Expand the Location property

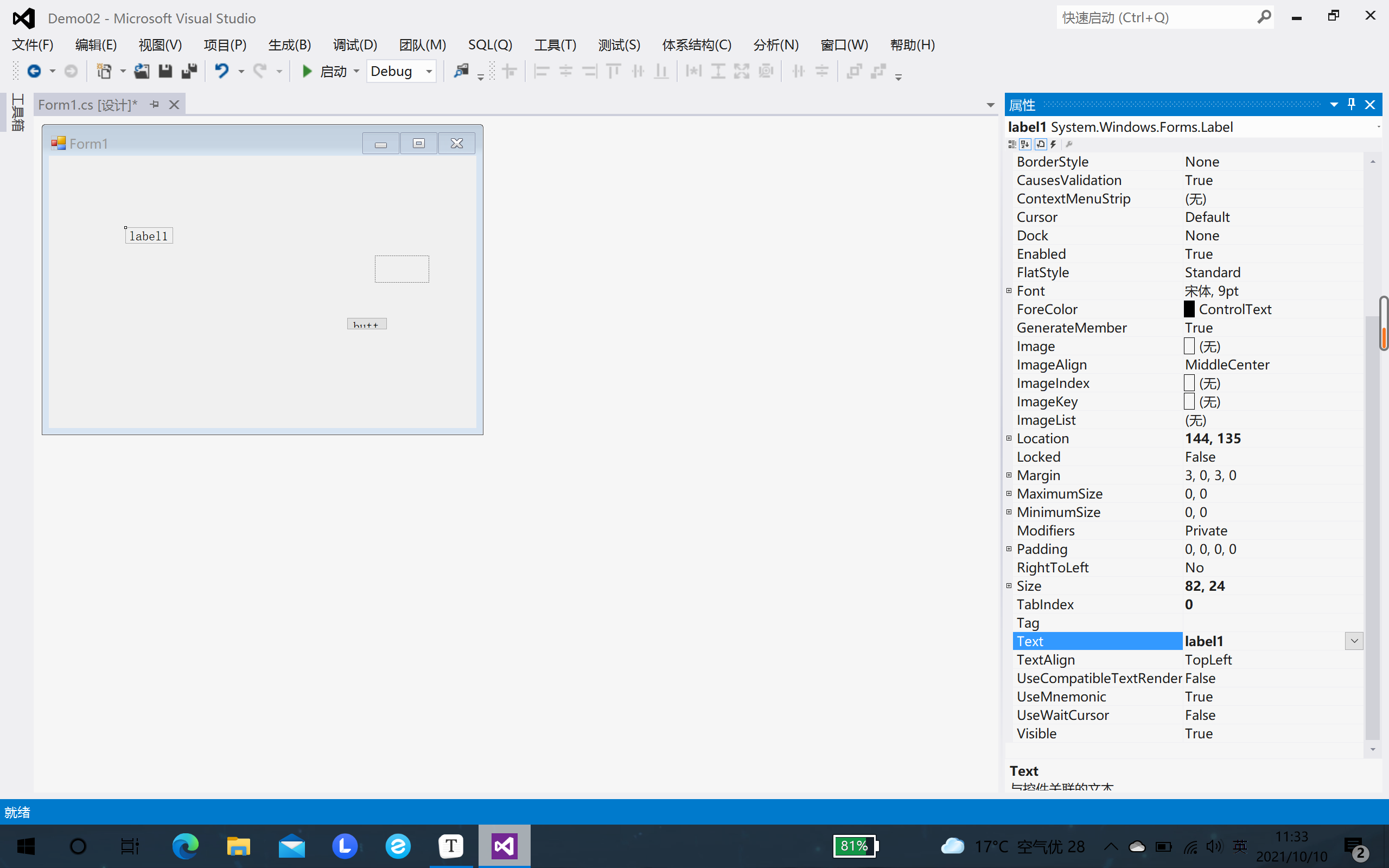pyautogui.click(x=1009, y=438)
